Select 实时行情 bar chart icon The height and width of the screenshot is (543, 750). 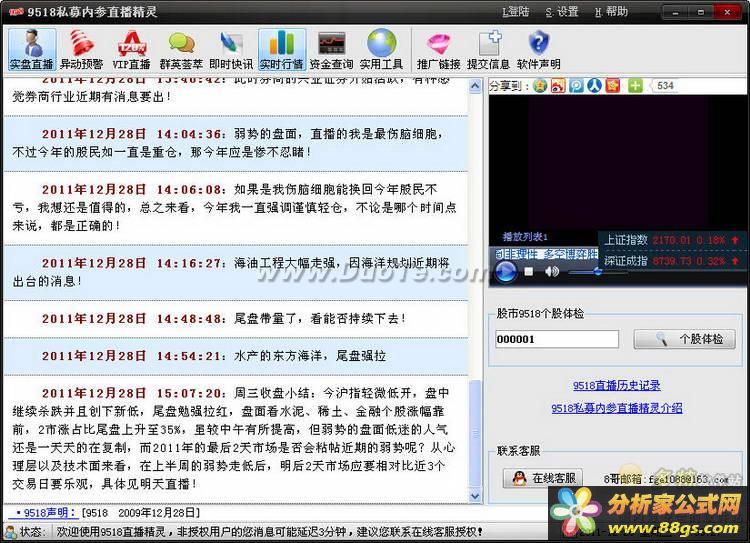[x=282, y=49]
